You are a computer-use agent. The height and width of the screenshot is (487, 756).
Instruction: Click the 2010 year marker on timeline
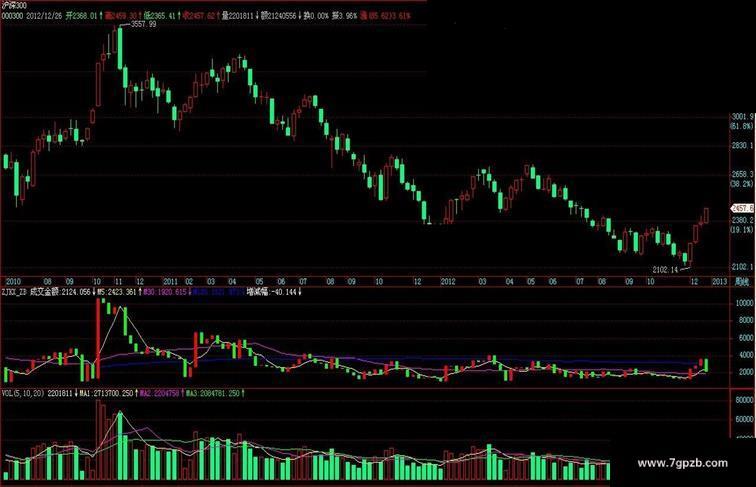click(13, 282)
